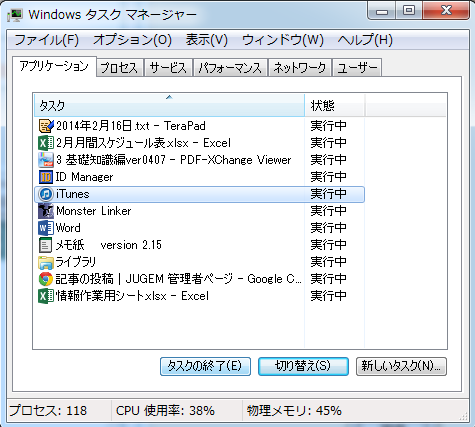The height and width of the screenshot is (427, 475).
Task: Select the 2月月間スケジュール表 Excel icon
Action: pyautogui.click(x=46, y=143)
